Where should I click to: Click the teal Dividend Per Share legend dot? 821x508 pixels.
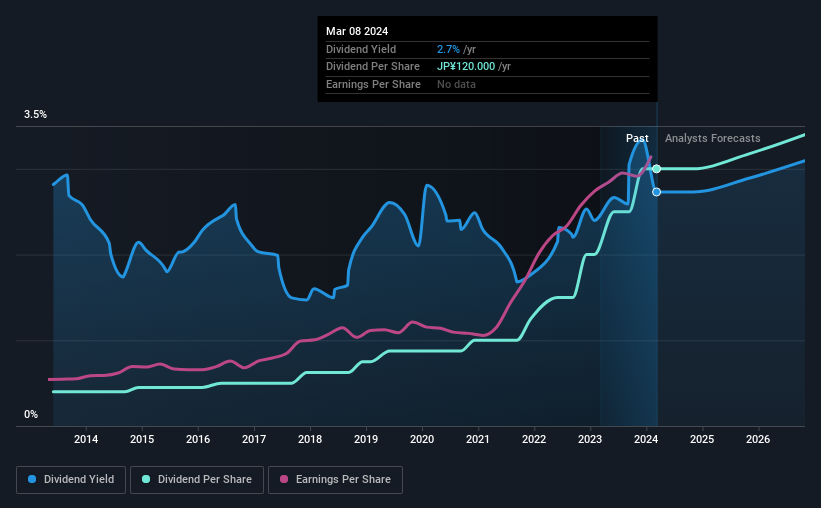click(x=146, y=479)
